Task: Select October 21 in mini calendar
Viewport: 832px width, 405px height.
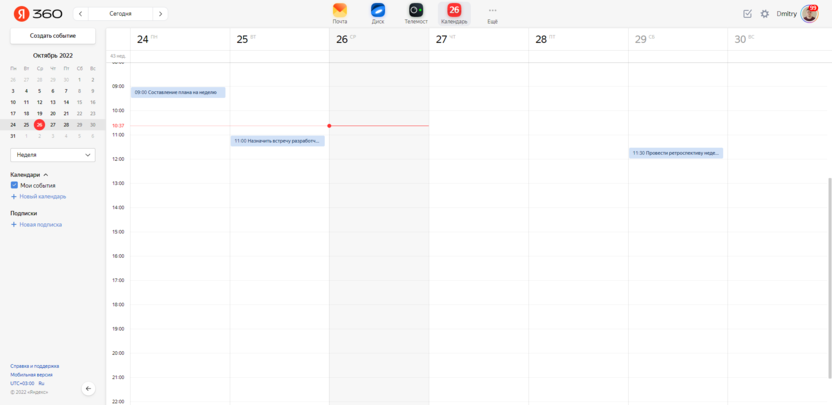Action: 66,114
